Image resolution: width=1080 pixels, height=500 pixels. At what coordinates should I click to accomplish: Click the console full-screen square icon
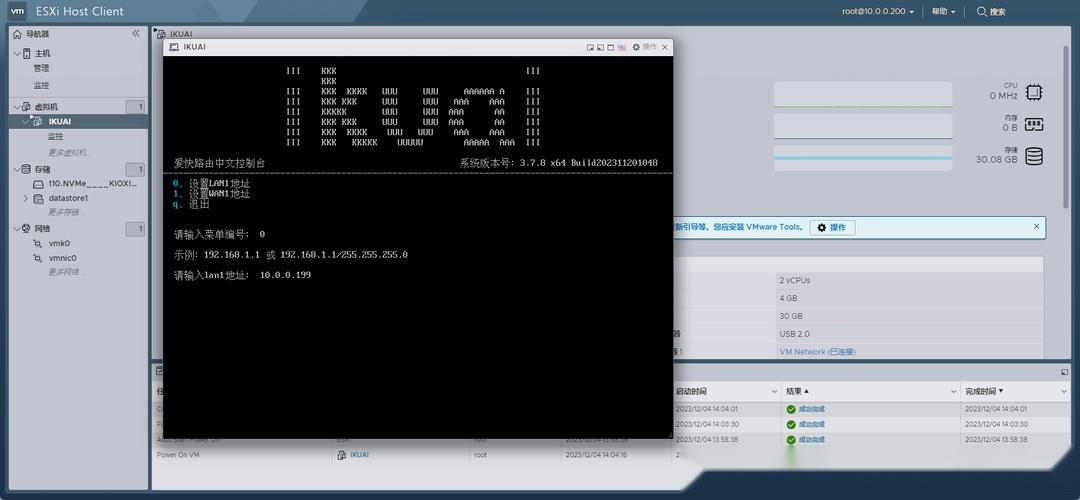pyautogui.click(x=610, y=48)
